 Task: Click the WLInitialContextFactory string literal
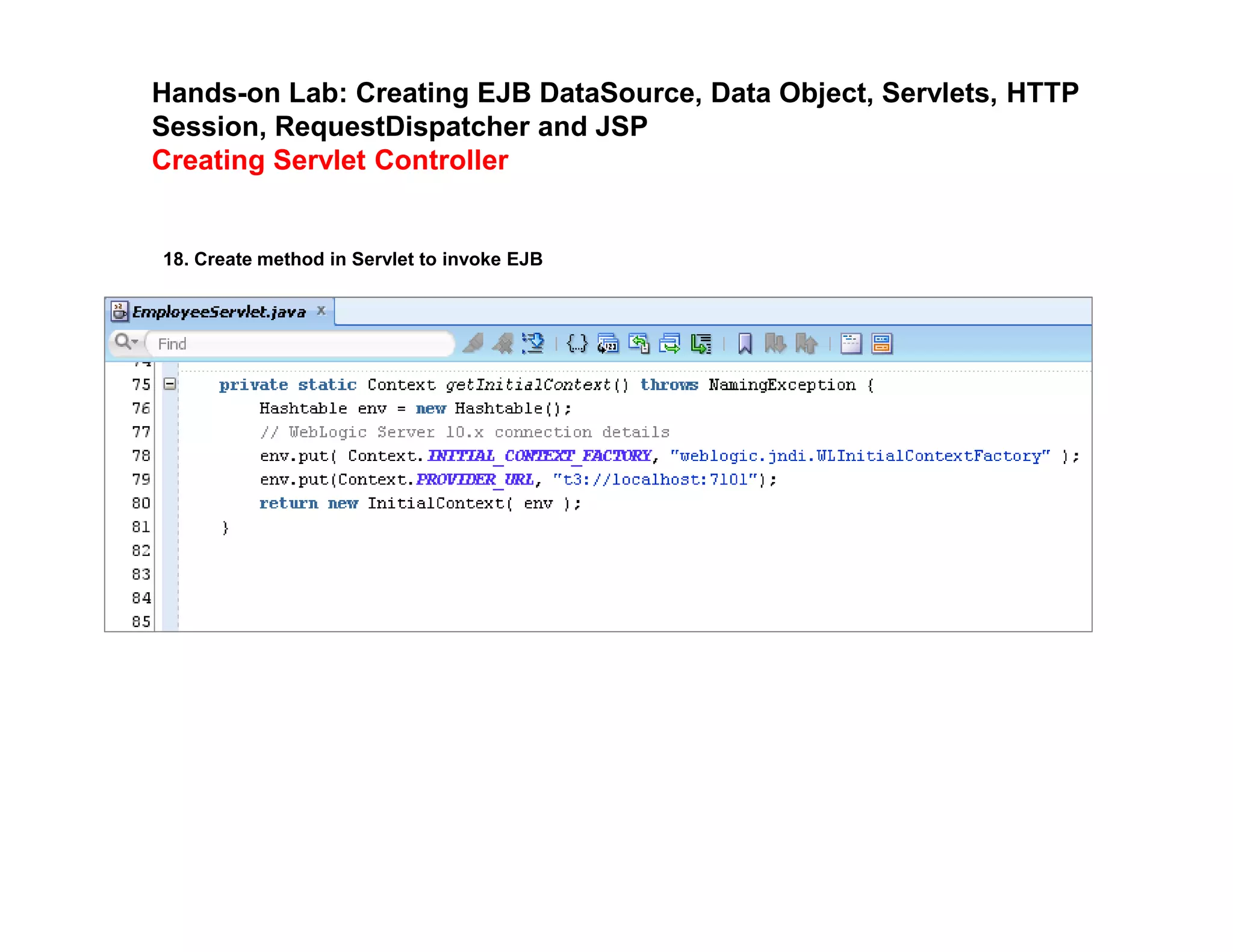860,456
